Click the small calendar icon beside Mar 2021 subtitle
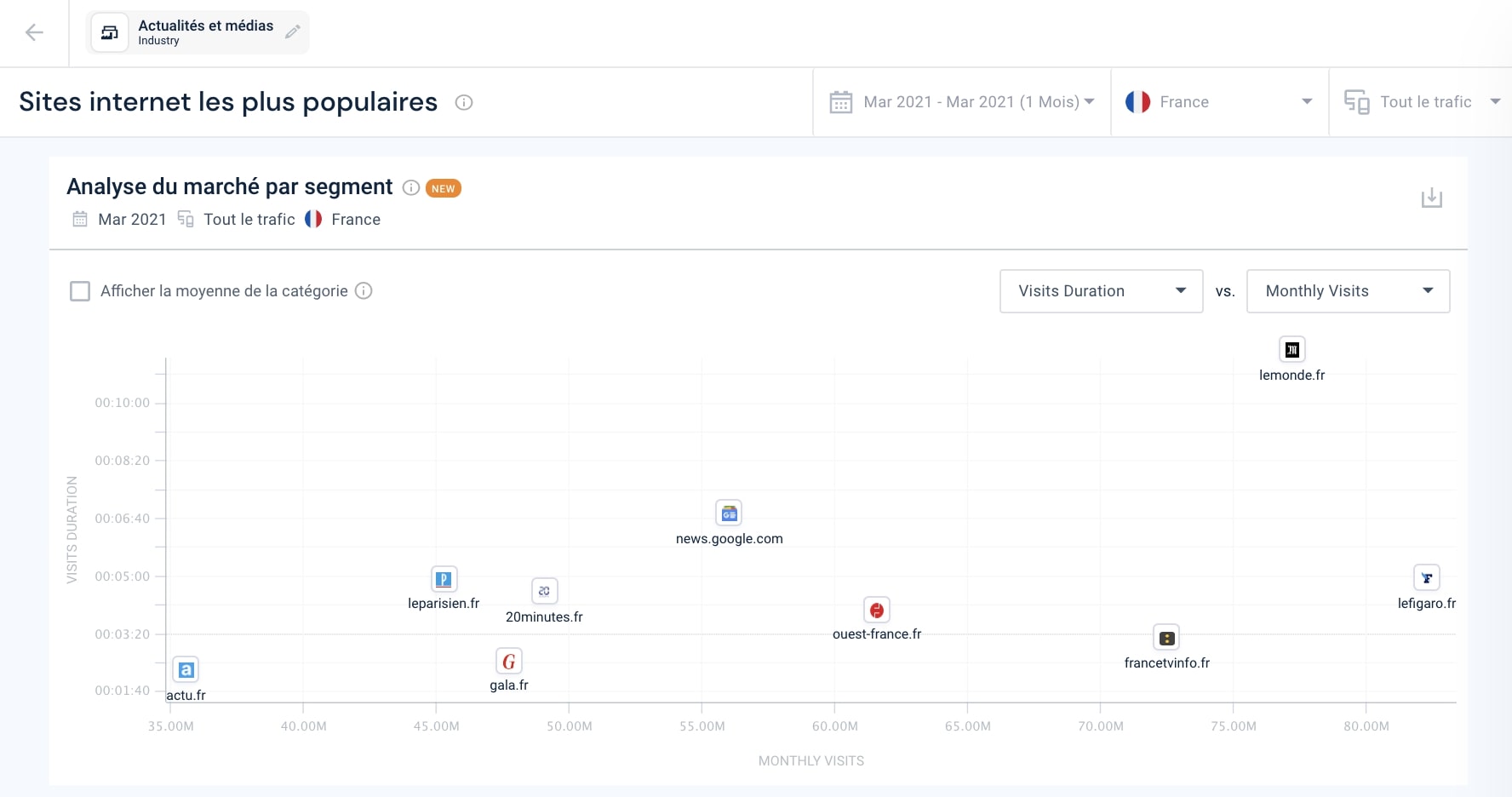This screenshot has width=1512, height=797. click(x=80, y=219)
